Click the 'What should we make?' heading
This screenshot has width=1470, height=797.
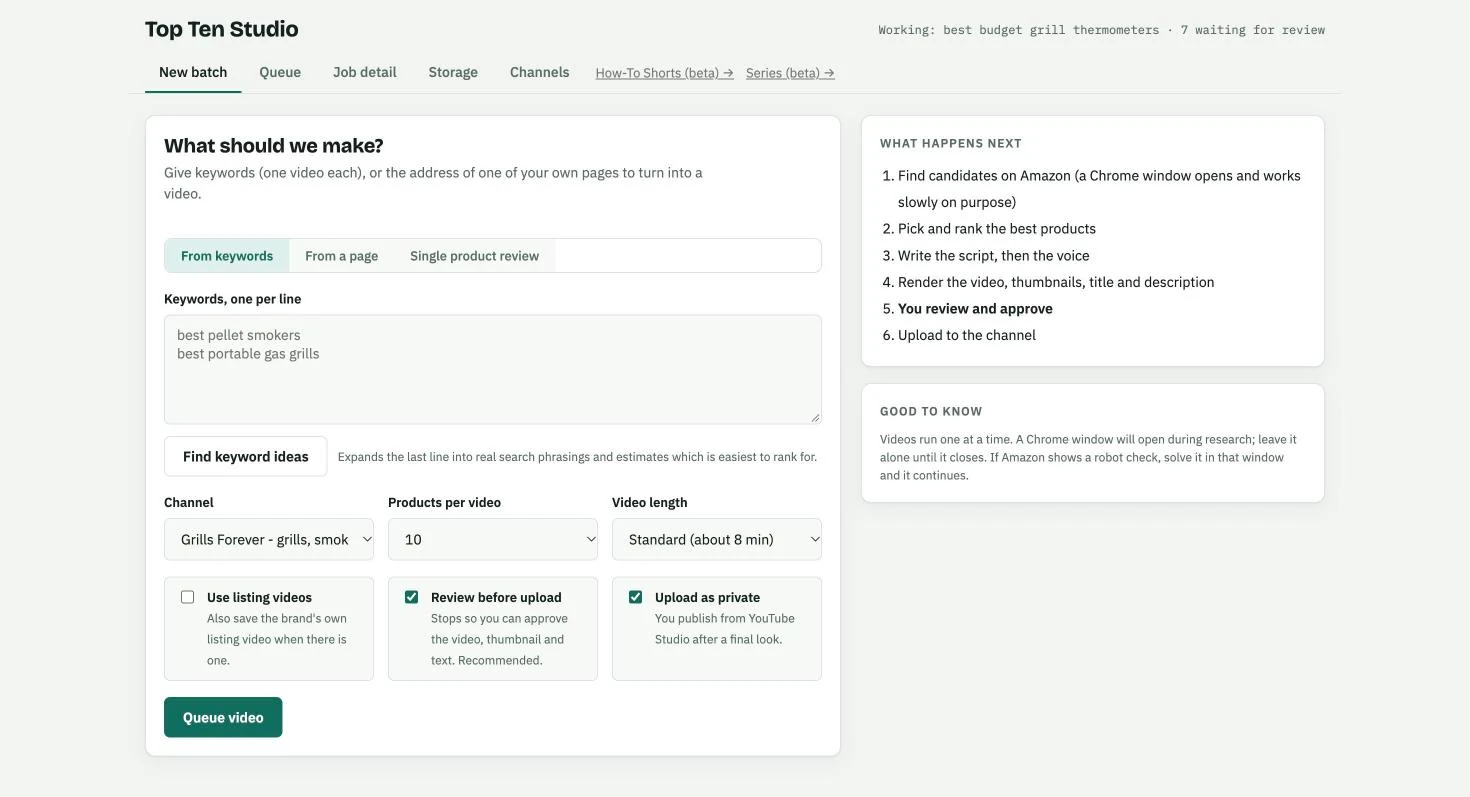[274, 146]
